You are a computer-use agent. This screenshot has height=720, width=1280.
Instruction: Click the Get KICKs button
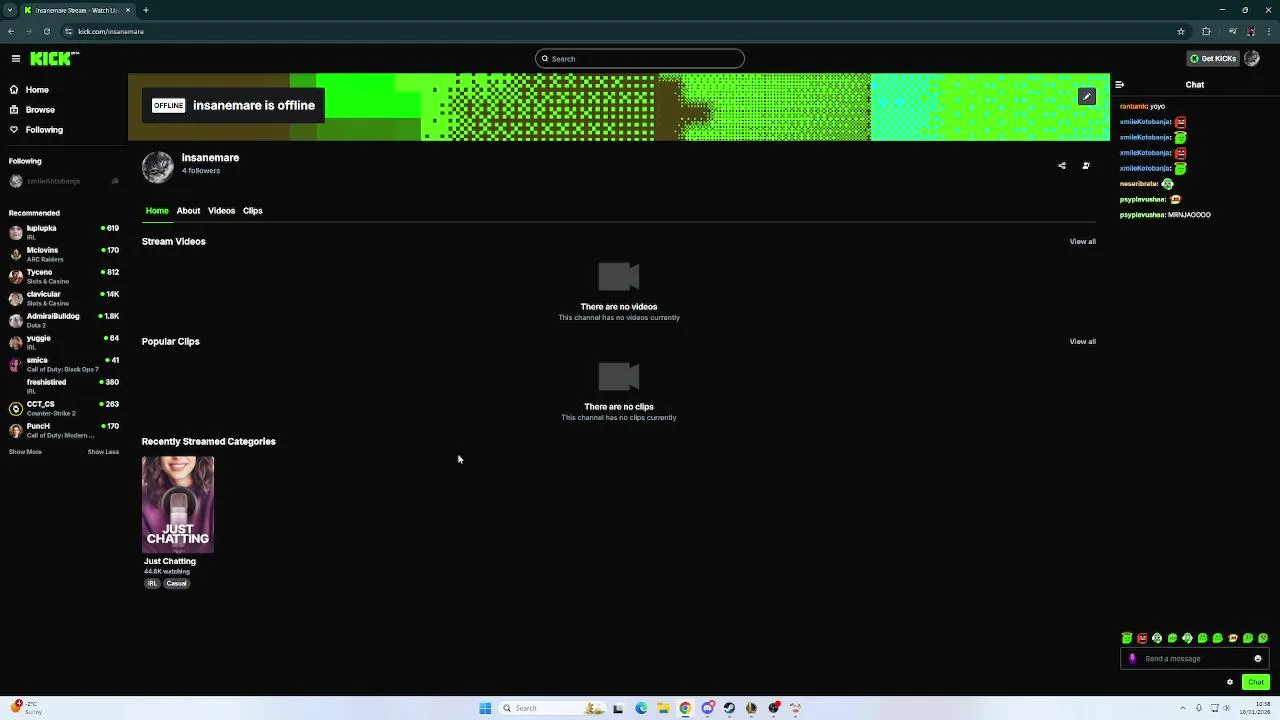tap(1213, 59)
